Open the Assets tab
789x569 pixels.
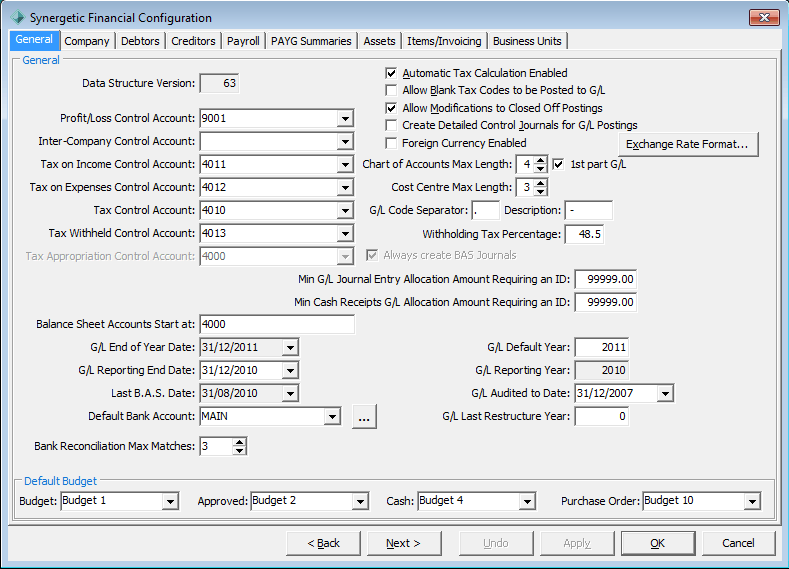(379, 41)
